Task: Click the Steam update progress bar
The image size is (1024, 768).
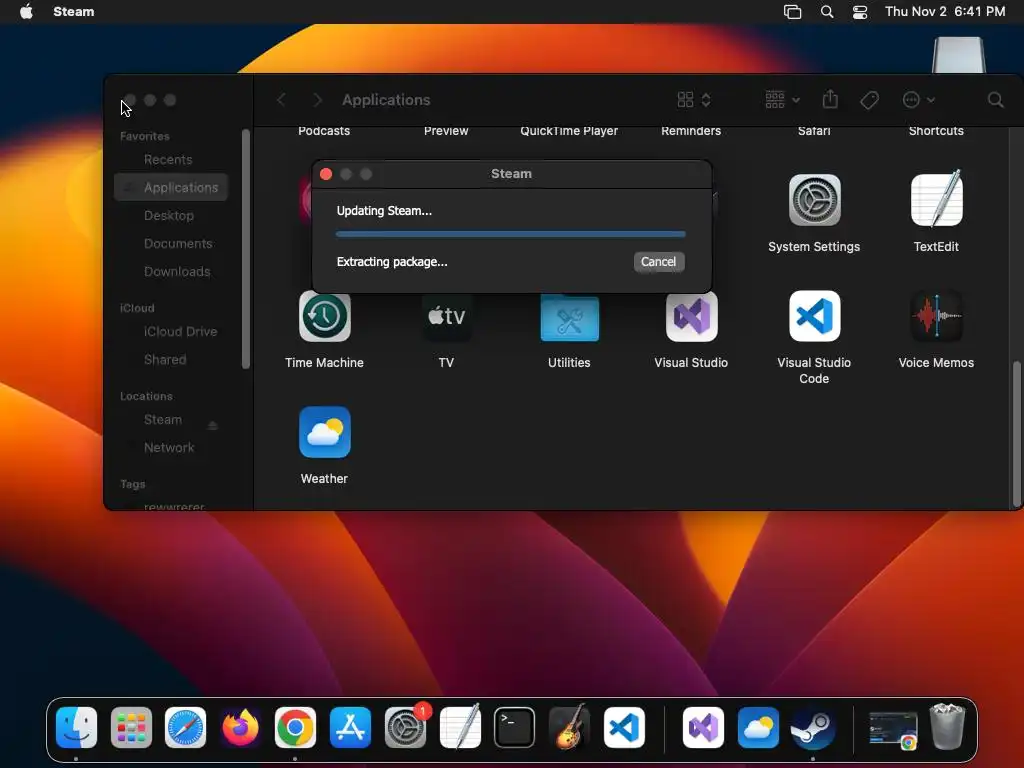Action: click(510, 234)
